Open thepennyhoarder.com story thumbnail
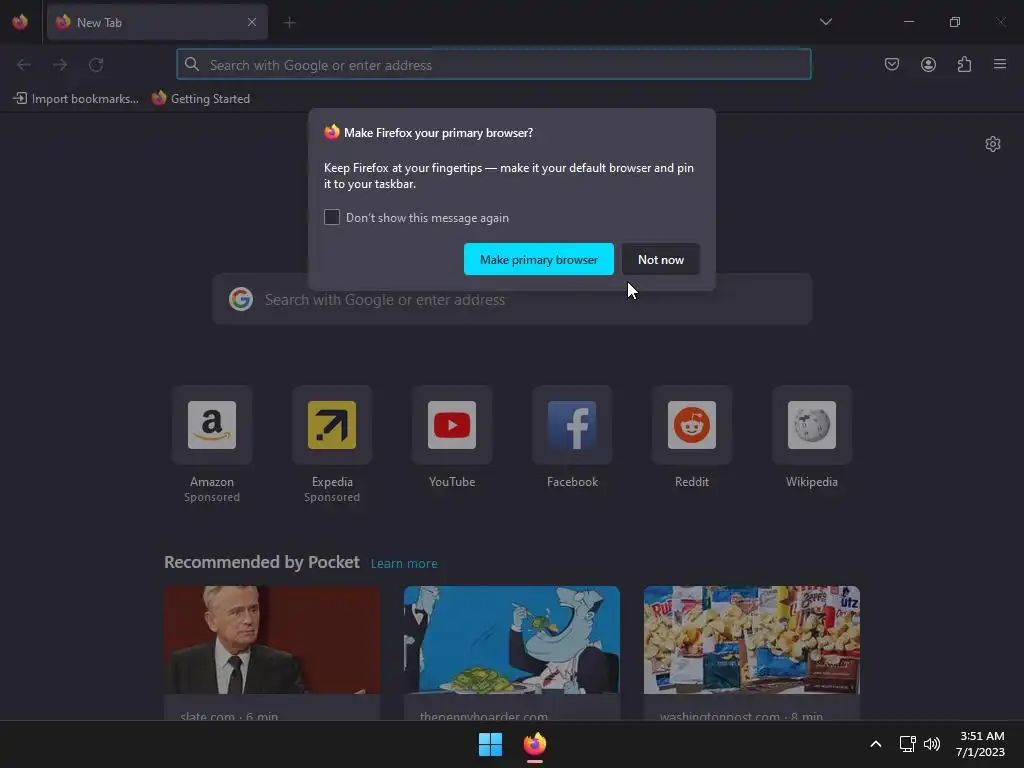This screenshot has width=1024, height=768. [512, 640]
